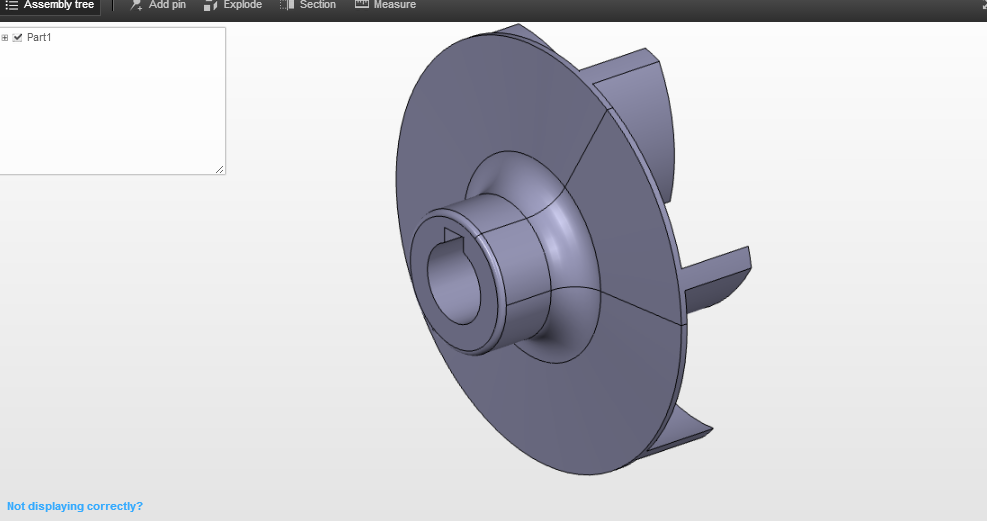Choose the Measure tool
This screenshot has width=987, height=521.
tap(385, 5)
